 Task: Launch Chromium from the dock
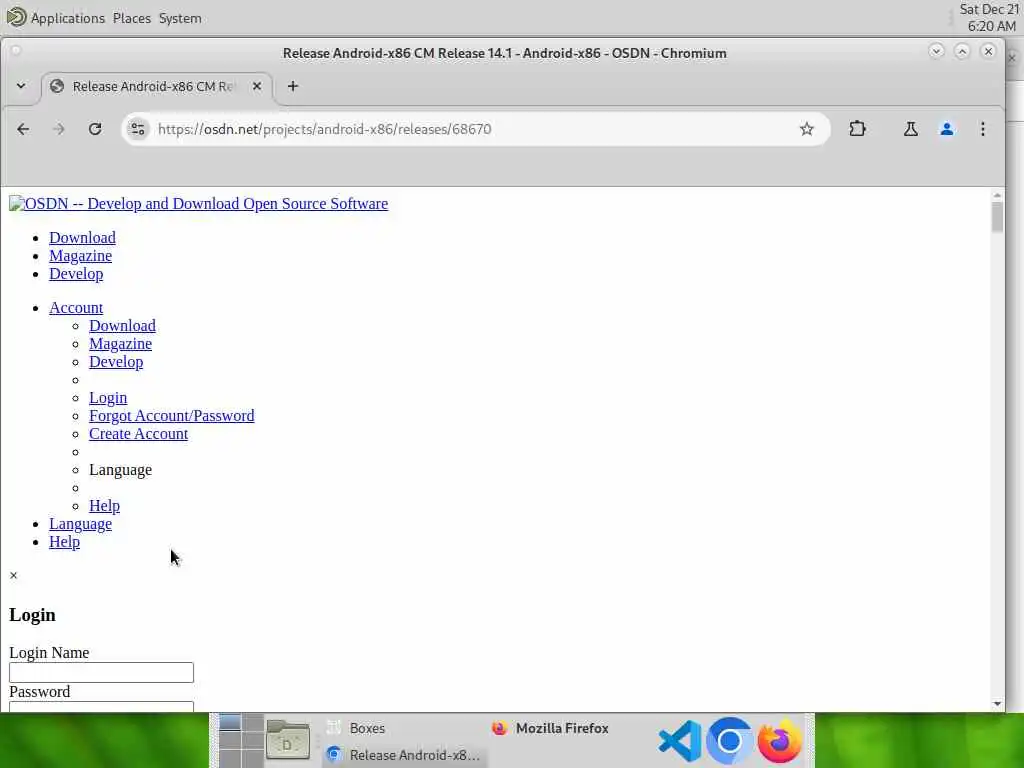[729, 741]
